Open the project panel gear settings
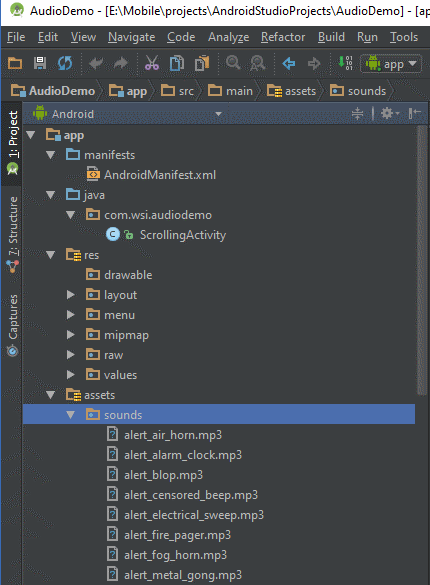Image resolution: width=430 pixels, height=585 pixels. [x=389, y=113]
